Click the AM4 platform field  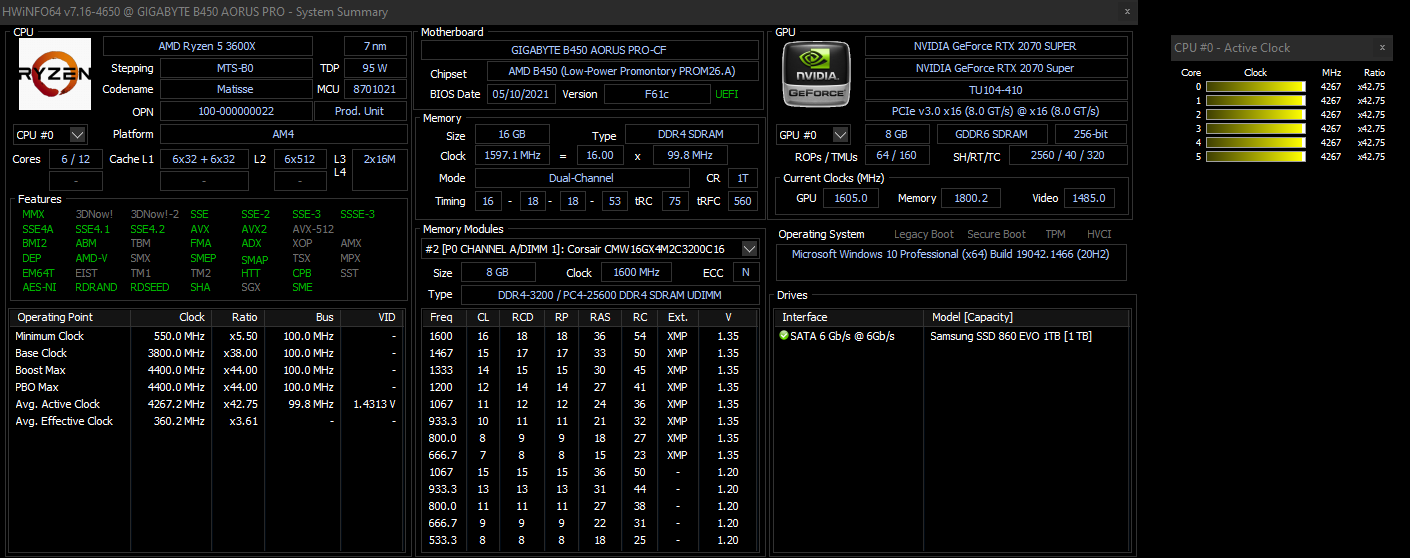pos(283,134)
